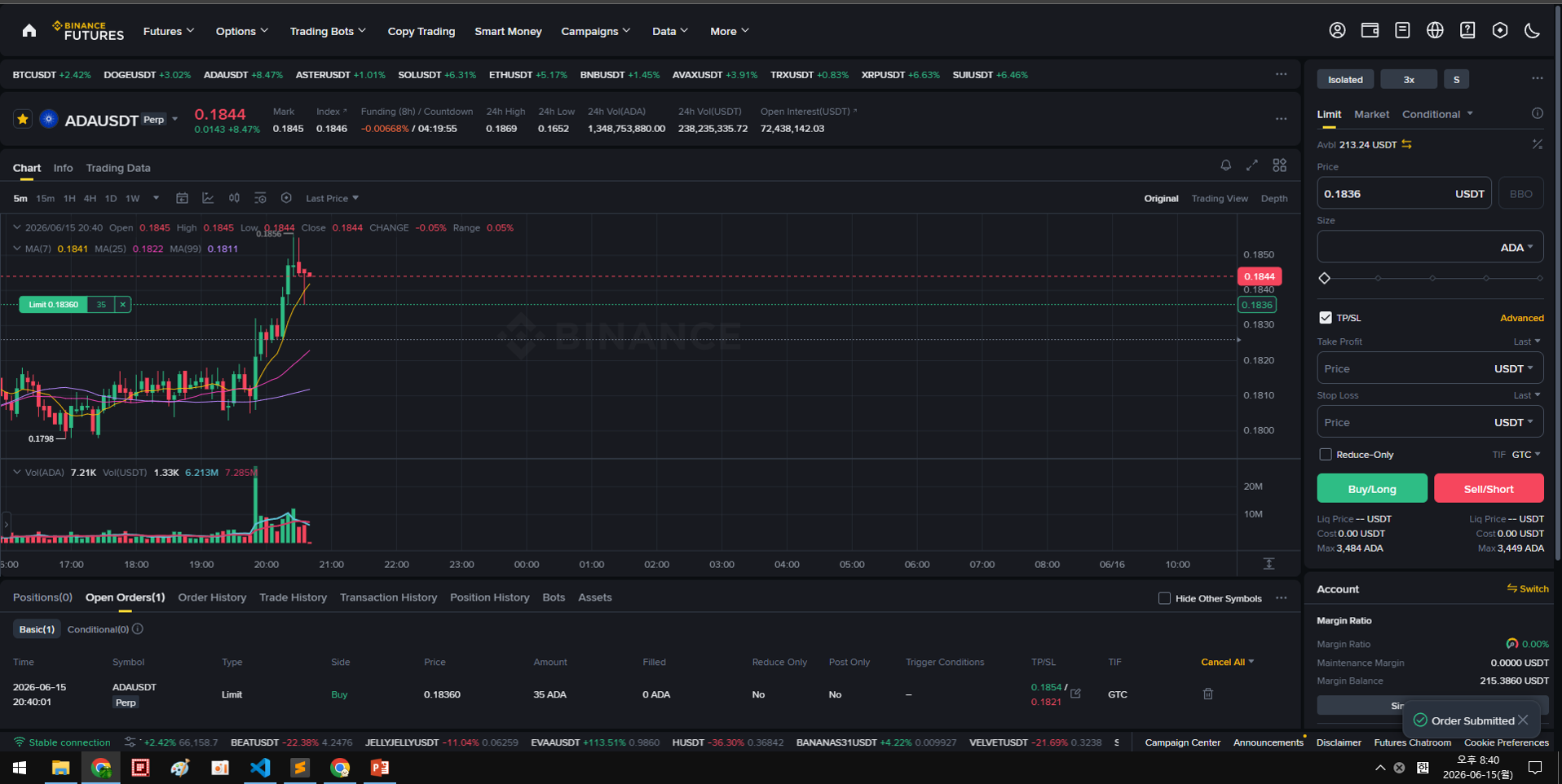1562x784 pixels.
Task: Open the Futures dropdown menu
Action: 169,31
